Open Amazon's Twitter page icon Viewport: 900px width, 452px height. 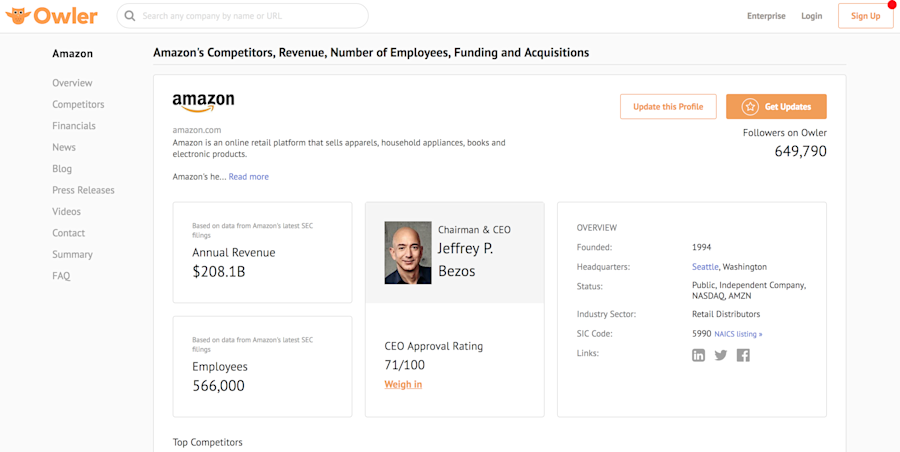pyautogui.click(x=720, y=355)
